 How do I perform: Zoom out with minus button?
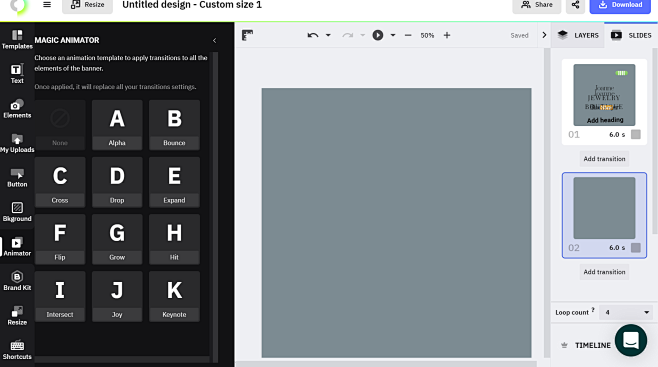click(408, 35)
